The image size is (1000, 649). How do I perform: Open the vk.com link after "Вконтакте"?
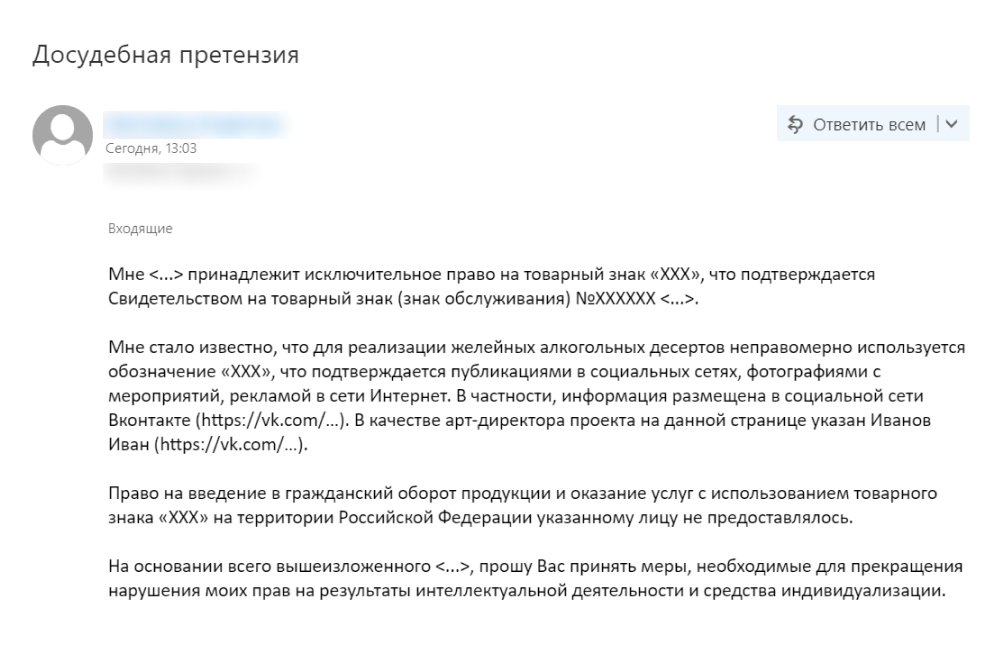point(270,421)
